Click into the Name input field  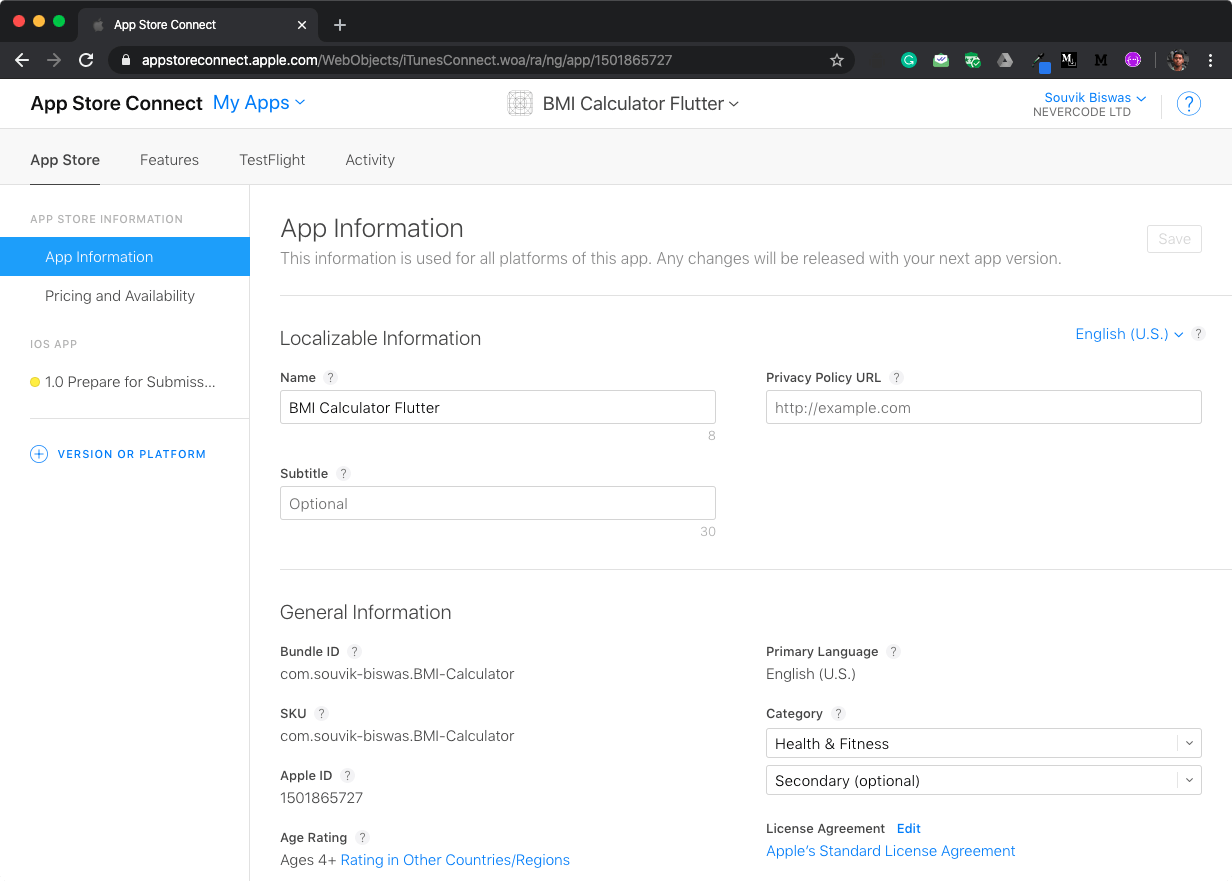click(498, 408)
